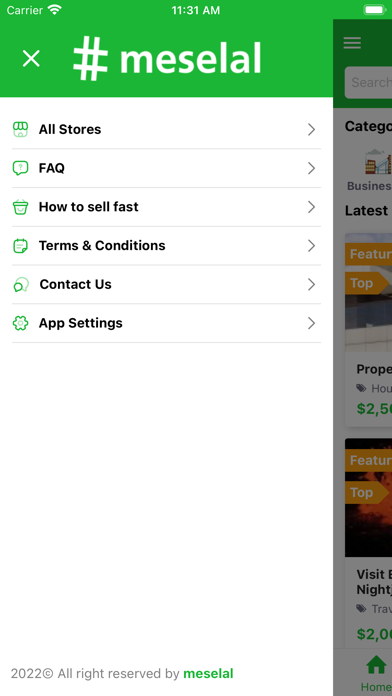
Task: Tap the chevron next to Contact Us
Action: click(x=312, y=285)
